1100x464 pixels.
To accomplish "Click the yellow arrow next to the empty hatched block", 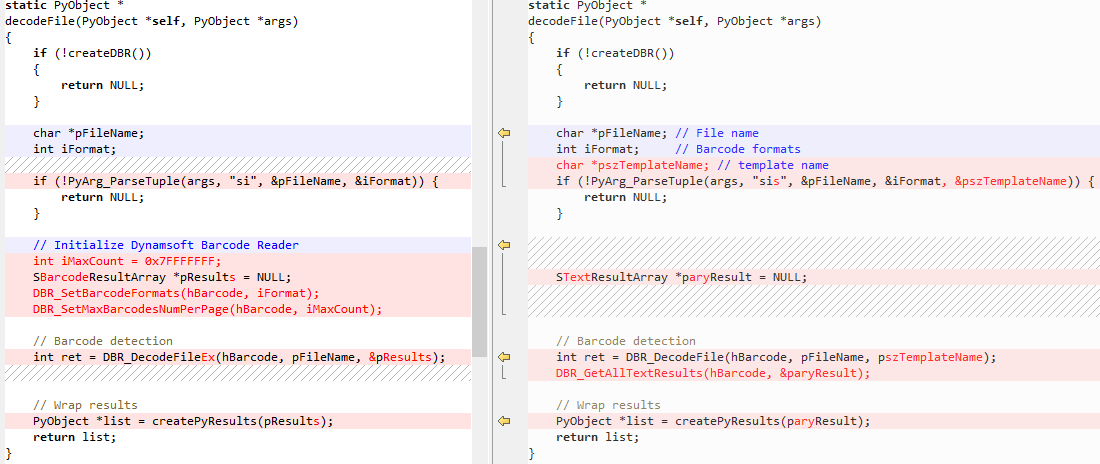I will (504, 245).
